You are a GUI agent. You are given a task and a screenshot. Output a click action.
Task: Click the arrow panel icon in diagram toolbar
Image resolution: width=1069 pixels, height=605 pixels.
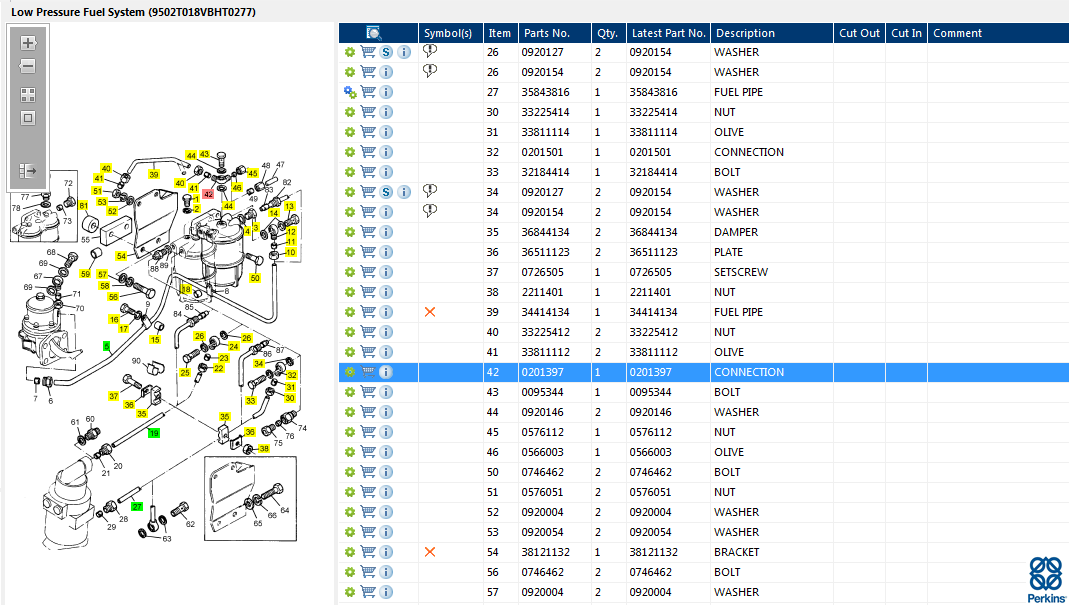(28, 171)
